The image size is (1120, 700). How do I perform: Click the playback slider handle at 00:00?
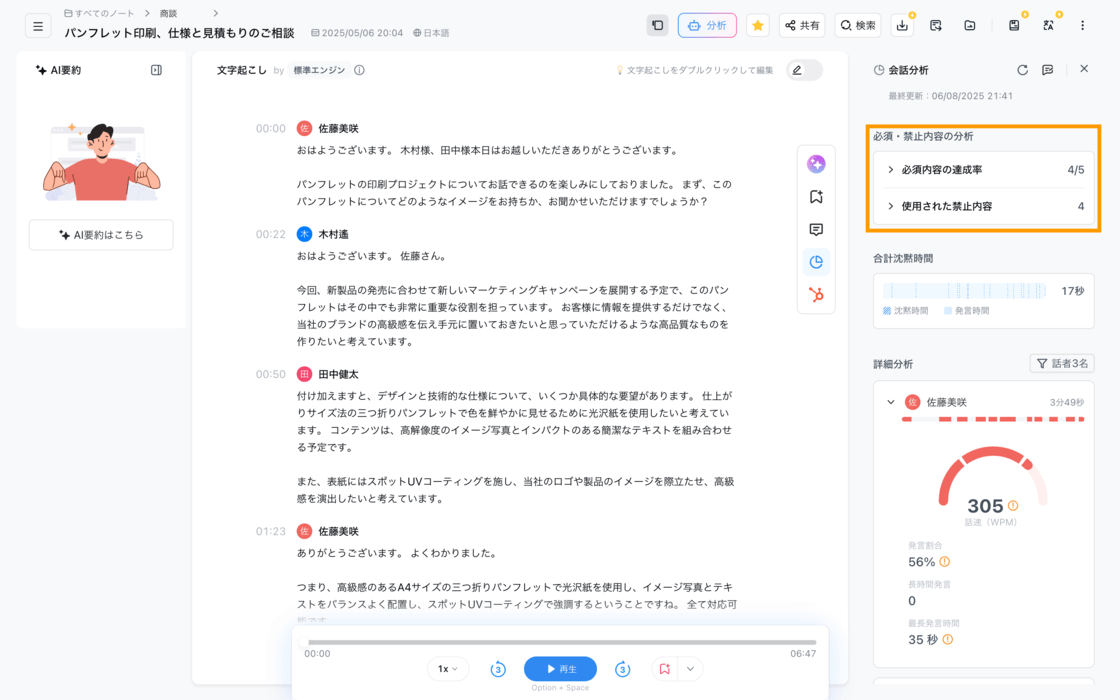pos(305,642)
